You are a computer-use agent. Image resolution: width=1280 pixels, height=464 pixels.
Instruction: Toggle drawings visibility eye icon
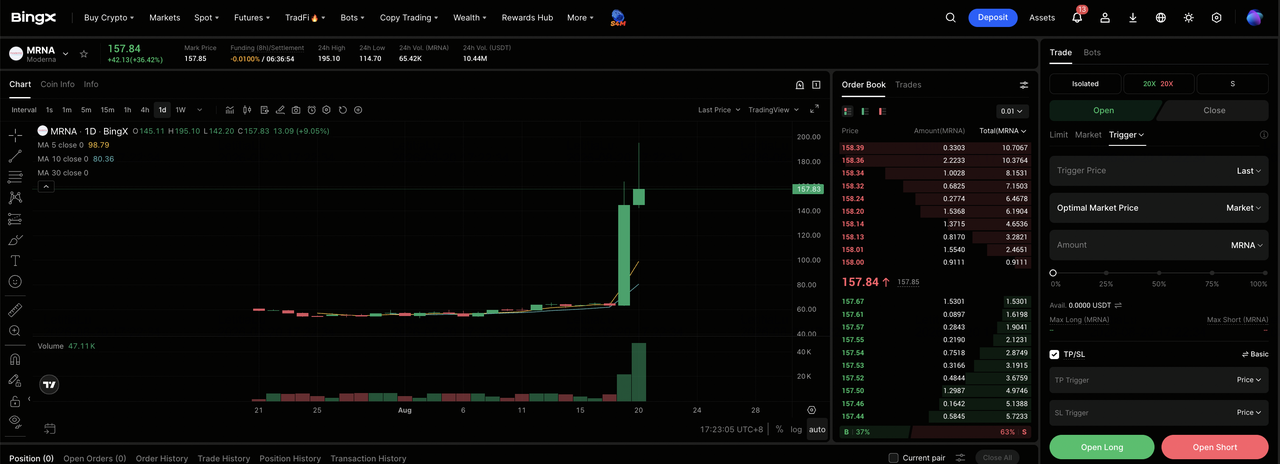(x=15, y=422)
